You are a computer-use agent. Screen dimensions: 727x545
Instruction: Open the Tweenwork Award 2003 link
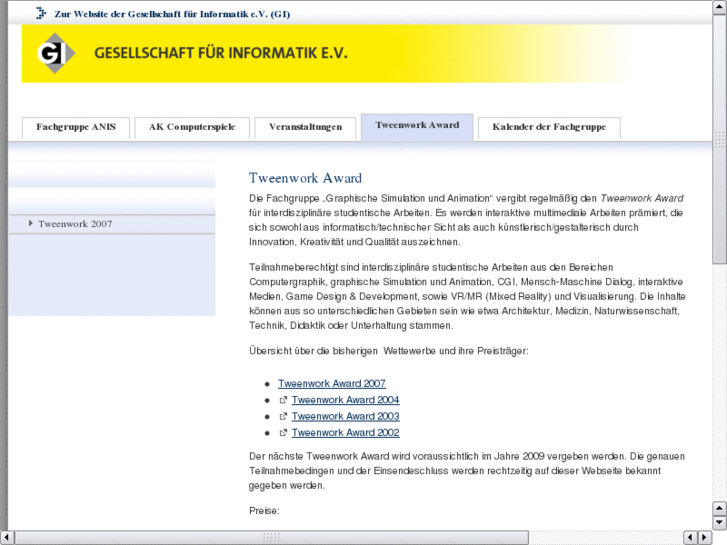point(345,417)
